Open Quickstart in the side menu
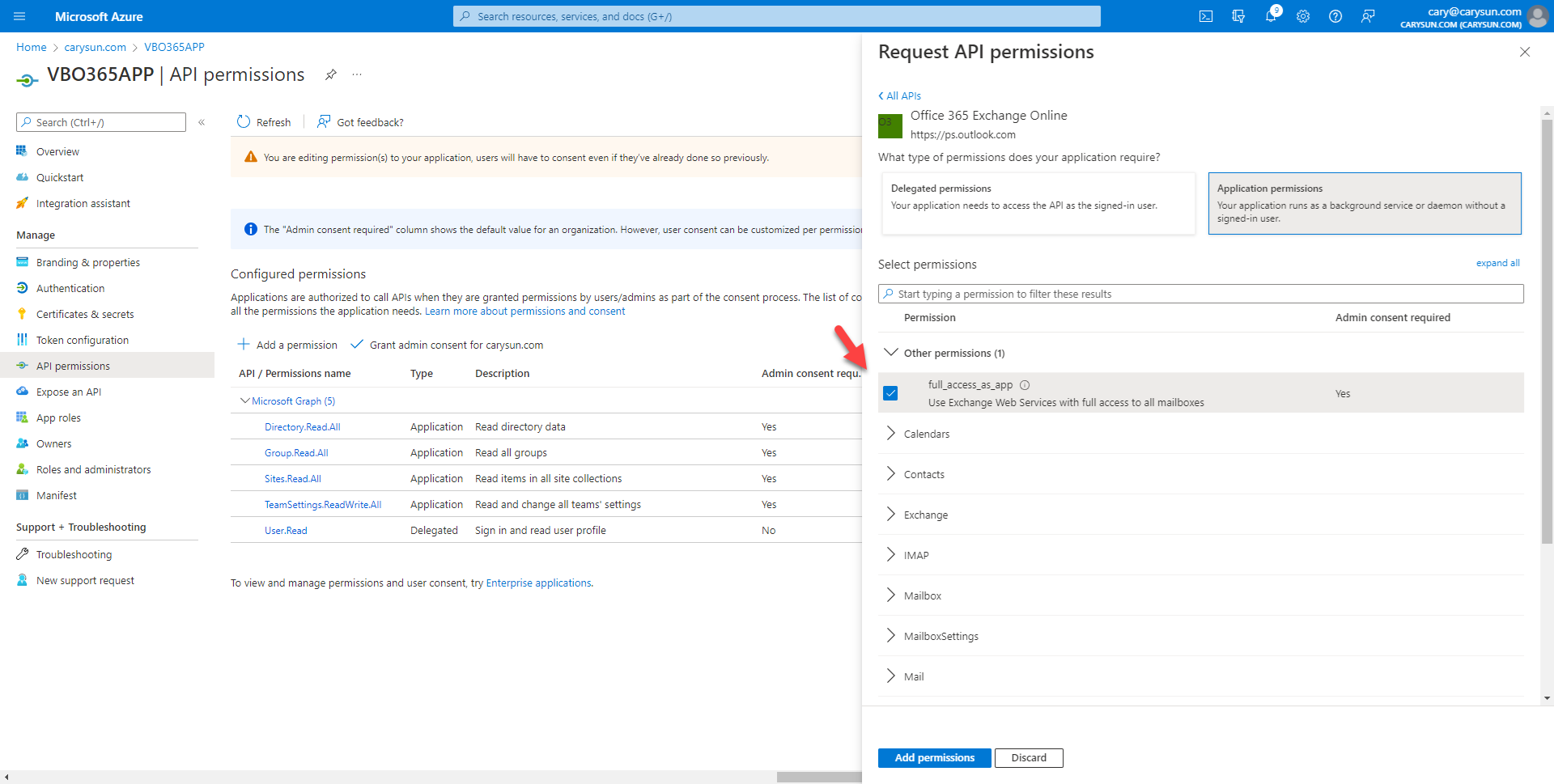The height and width of the screenshot is (784, 1554). (x=60, y=177)
